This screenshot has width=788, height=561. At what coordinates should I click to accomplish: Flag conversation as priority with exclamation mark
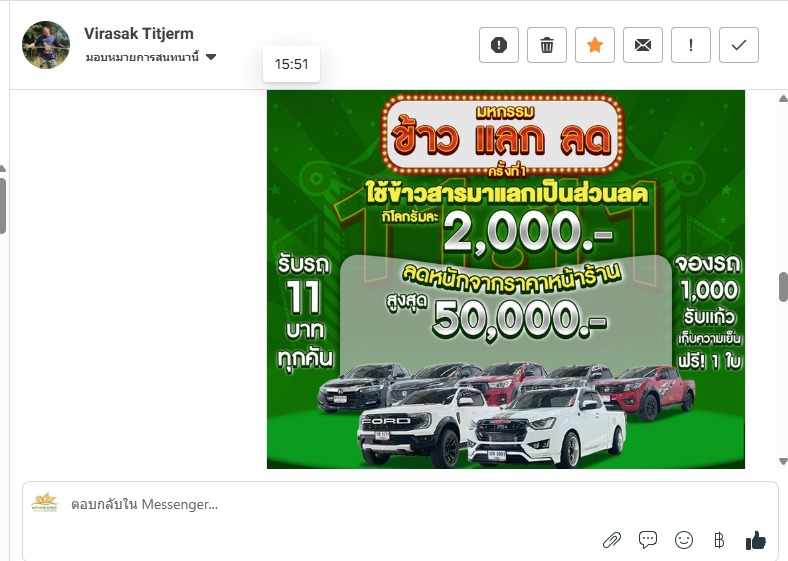point(691,45)
